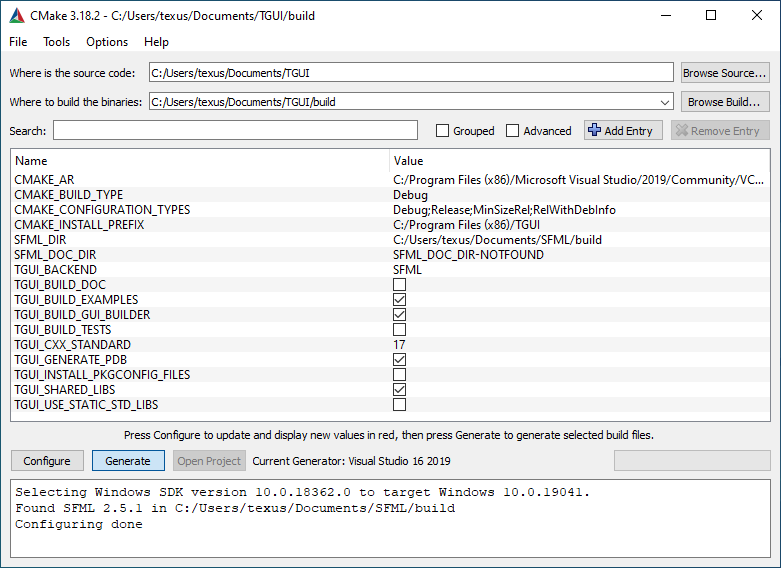Click the Configuring done log line

[79, 524]
